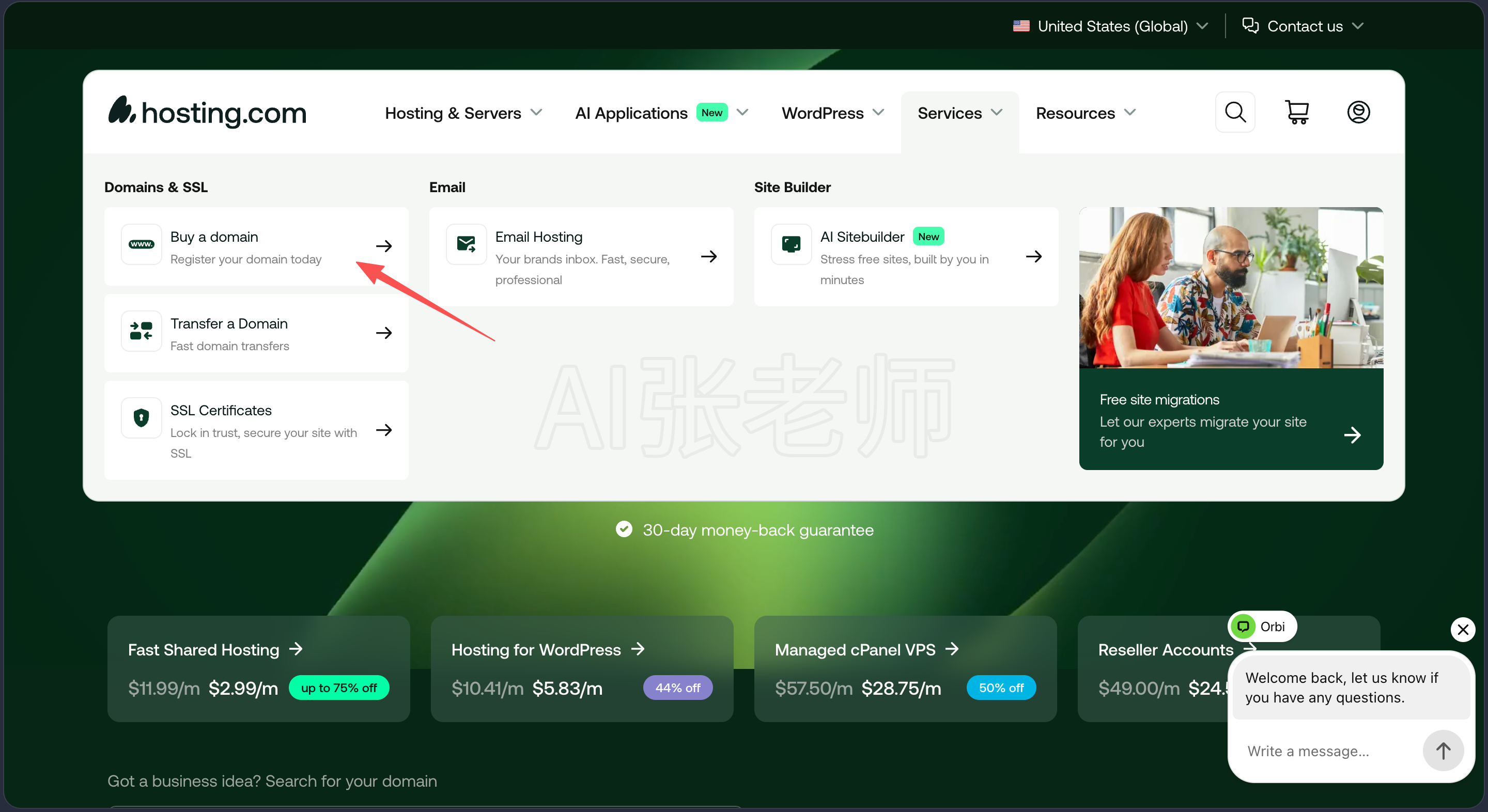The height and width of the screenshot is (812, 1488).
Task: Click the arrow on the Buy a domain card
Action: (384, 246)
